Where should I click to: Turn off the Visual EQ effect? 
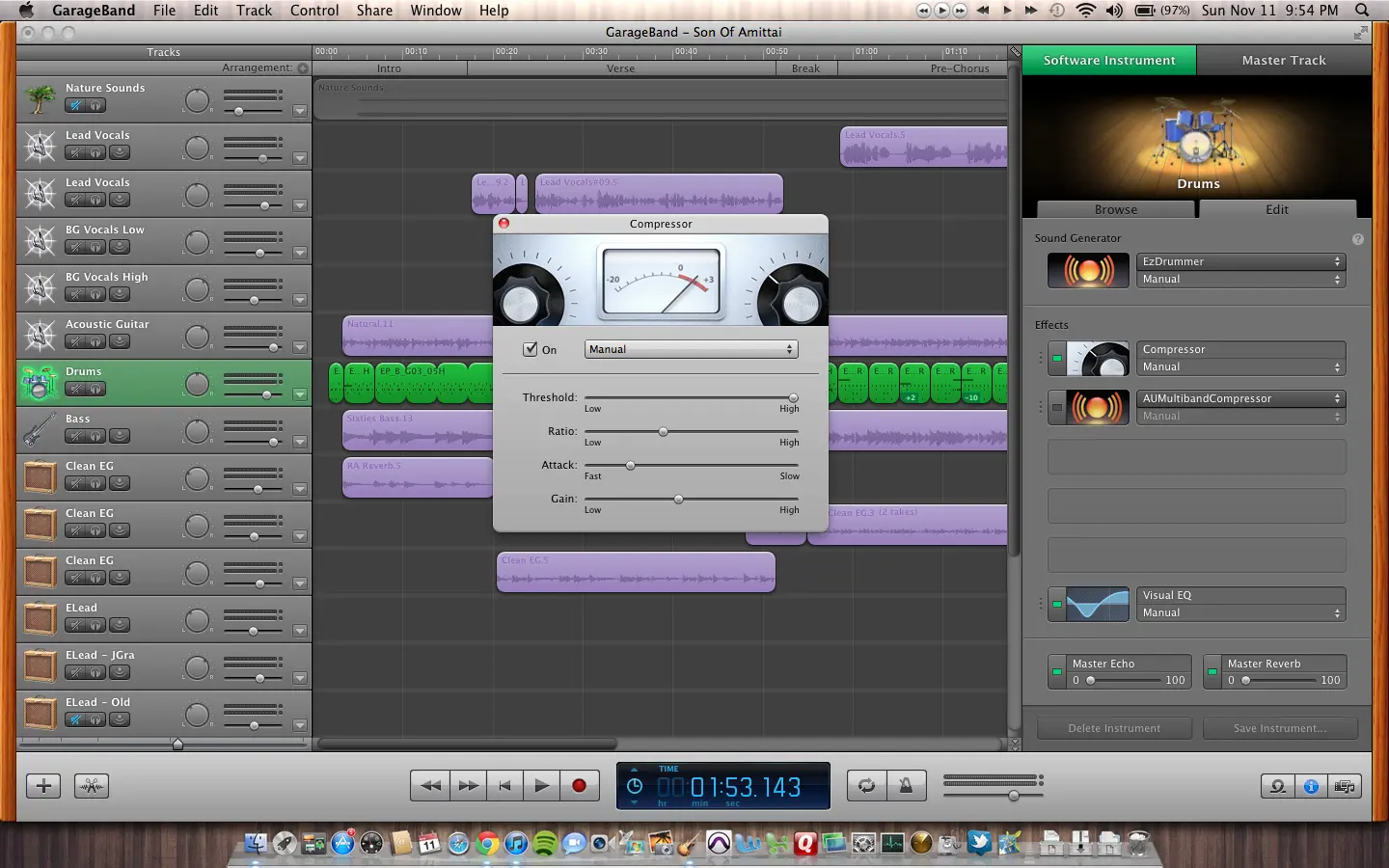[x=1057, y=604]
